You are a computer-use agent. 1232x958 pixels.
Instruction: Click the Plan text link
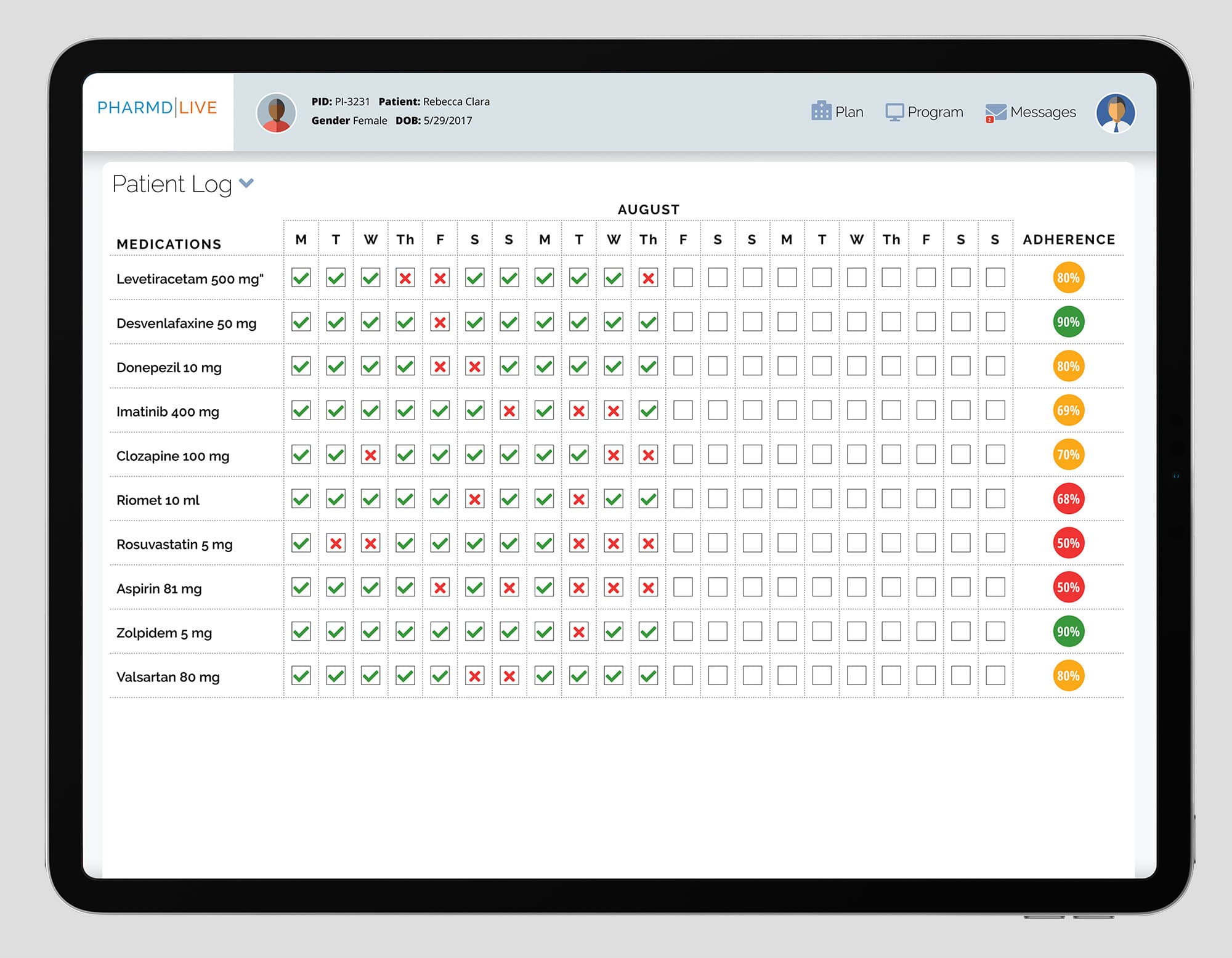[x=849, y=112]
